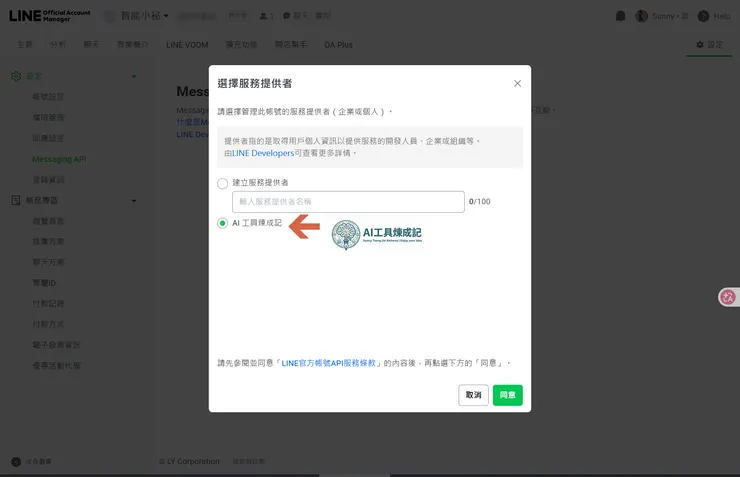Click the 聊天 label beside header chat icon
The width and height of the screenshot is (740, 477).
click(x=301, y=16)
